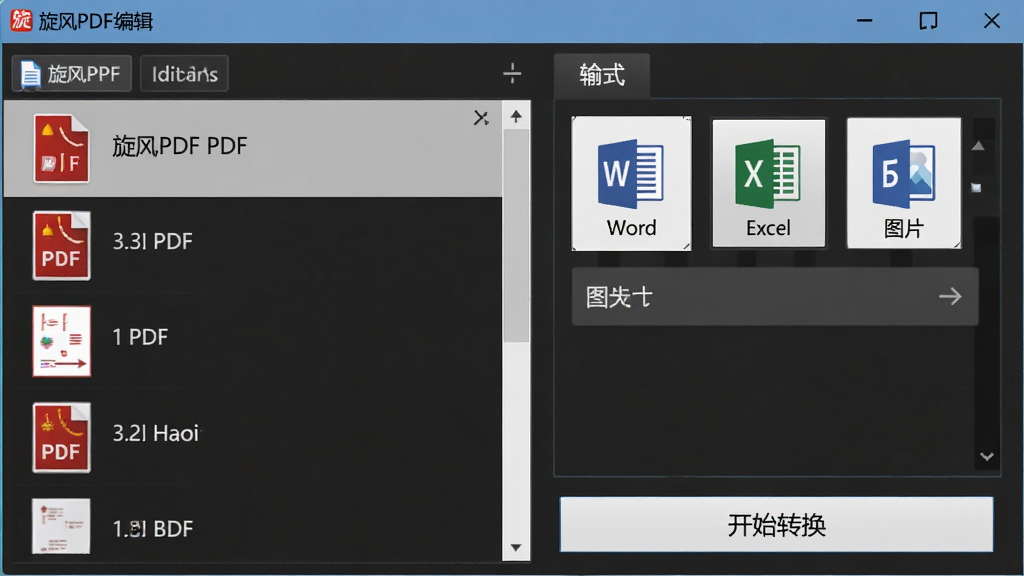Click the format panel scroll up triangle
The image size is (1024, 576).
click(978, 146)
